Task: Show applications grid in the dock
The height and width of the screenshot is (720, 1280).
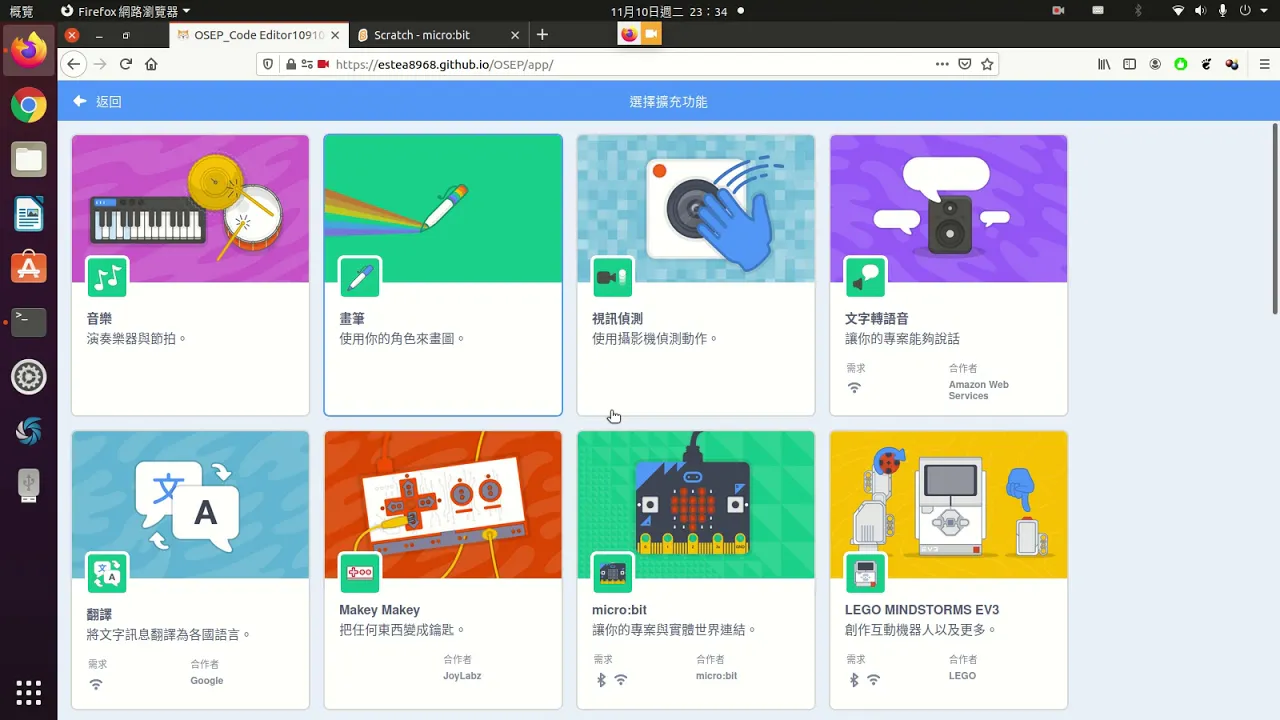Action: pyautogui.click(x=28, y=692)
